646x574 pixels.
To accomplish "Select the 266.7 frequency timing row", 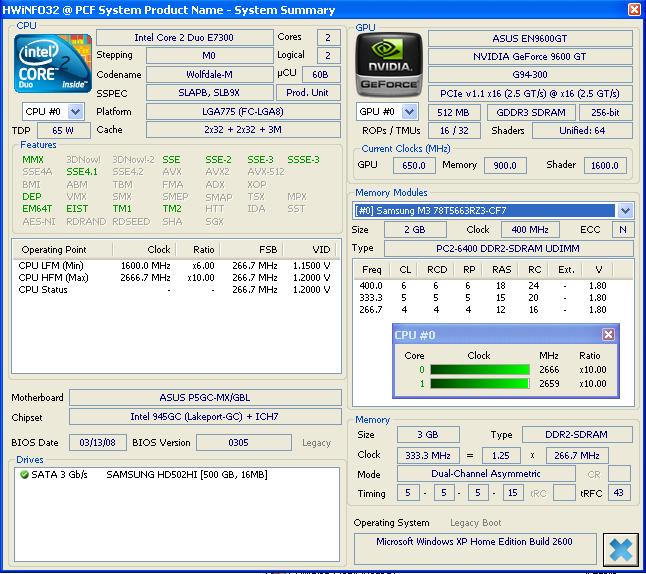I will [482, 309].
